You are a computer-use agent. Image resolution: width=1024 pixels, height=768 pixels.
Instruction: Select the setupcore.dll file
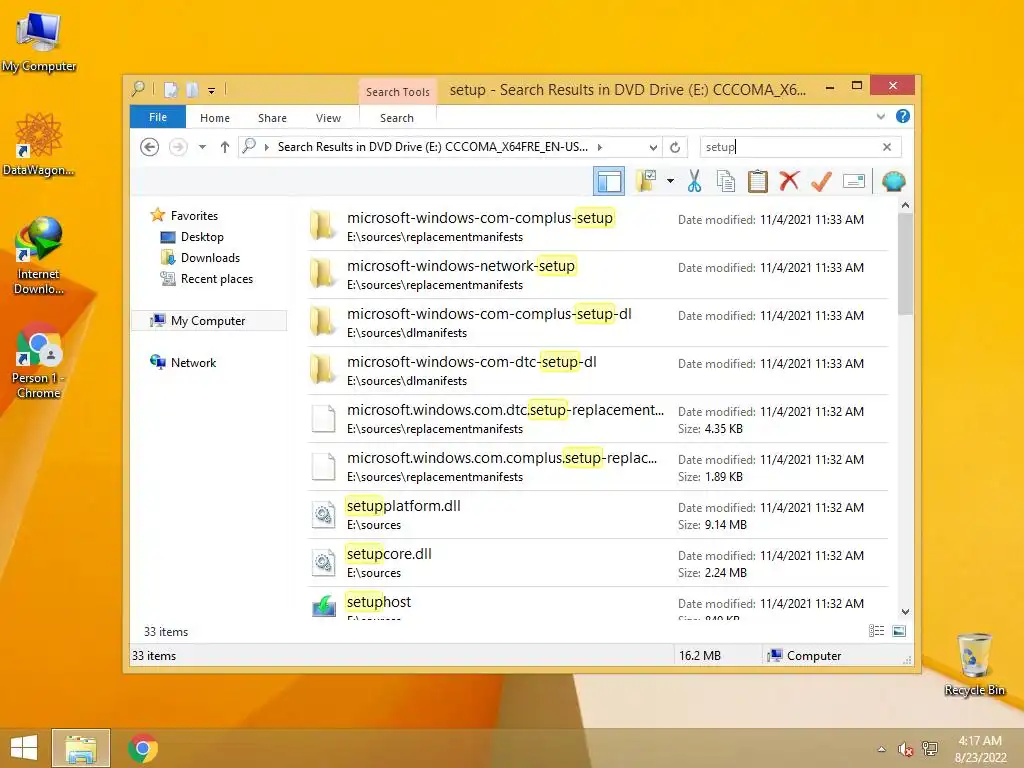pyautogui.click(x=598, y=562)
